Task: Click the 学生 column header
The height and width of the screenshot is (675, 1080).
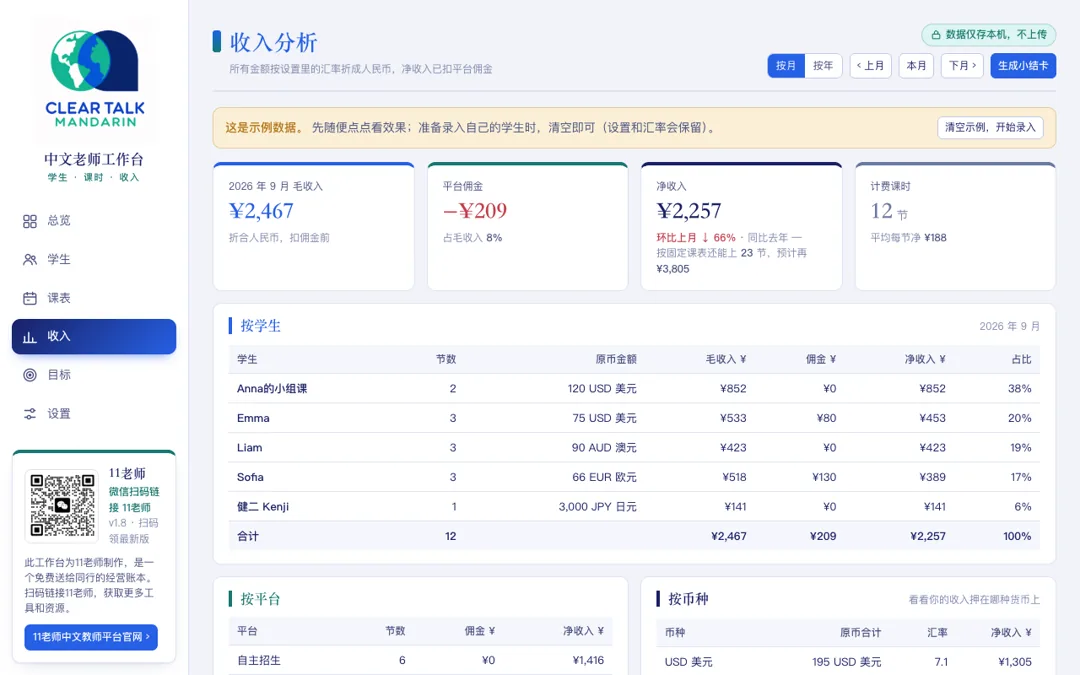Action: (247, 360)
